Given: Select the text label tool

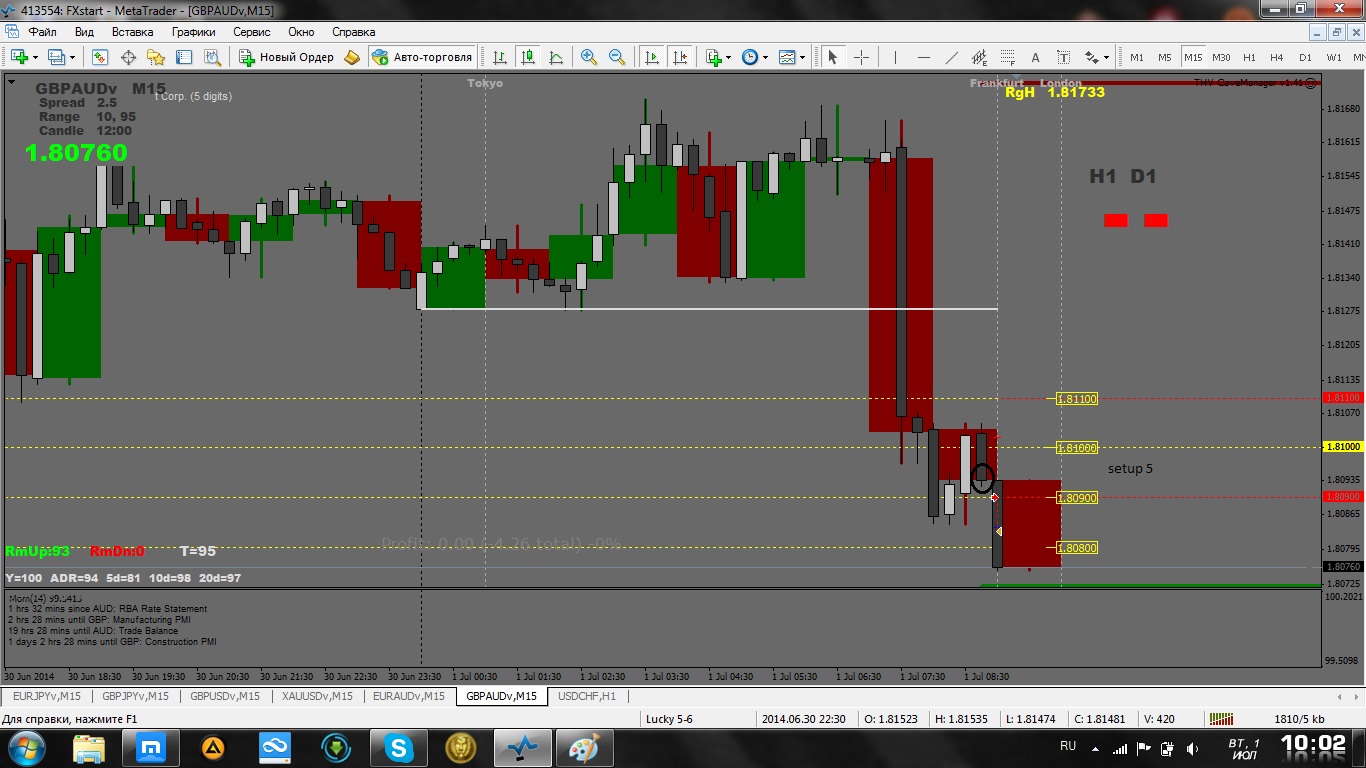Looking at the screenshot, I should [1063, 57].
